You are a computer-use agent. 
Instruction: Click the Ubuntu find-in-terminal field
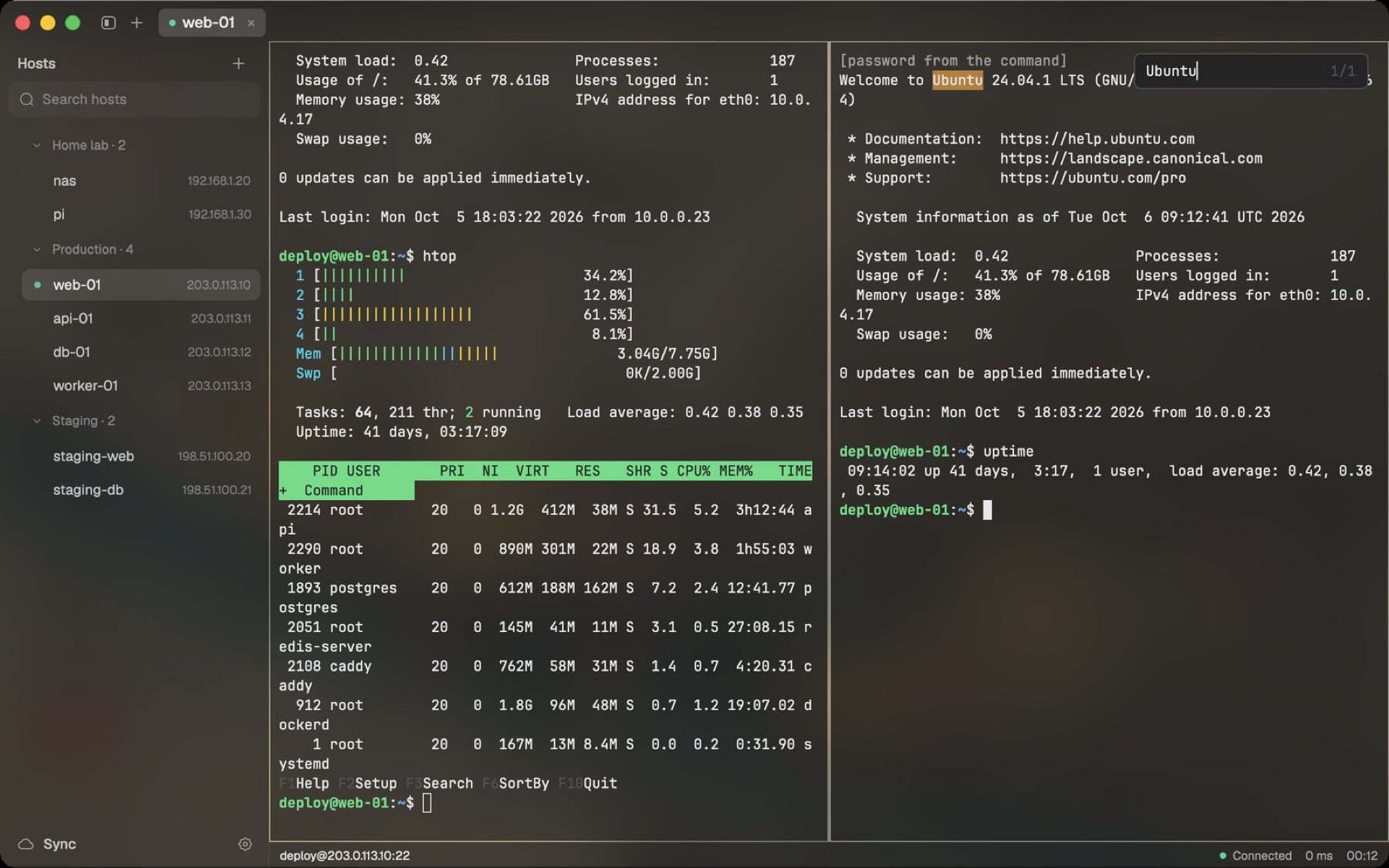coord(1250,71)
